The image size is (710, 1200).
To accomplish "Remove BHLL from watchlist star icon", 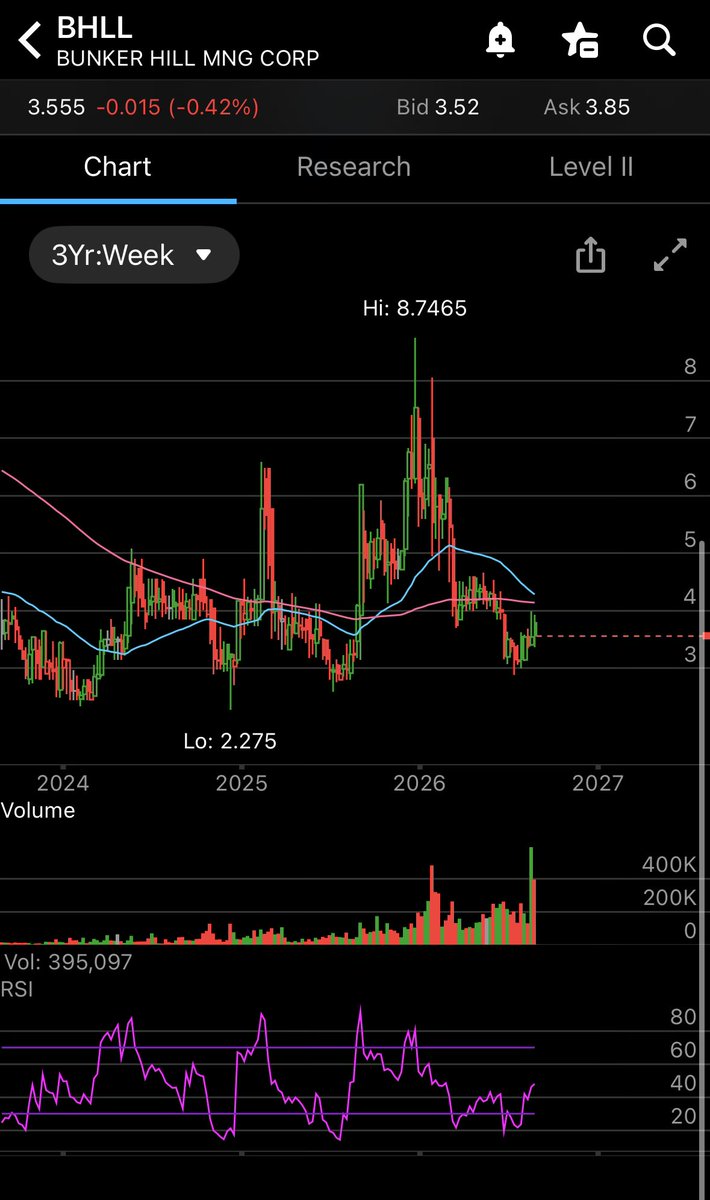I will point(580,40).
